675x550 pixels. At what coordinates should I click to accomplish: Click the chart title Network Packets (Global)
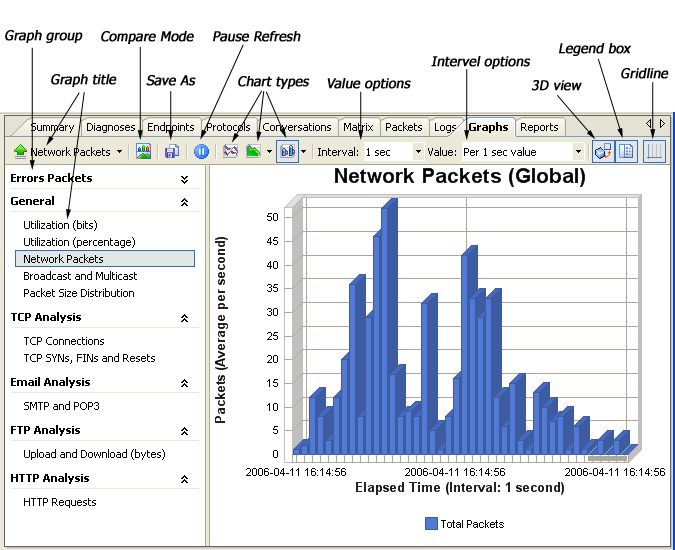pos(460,176)
